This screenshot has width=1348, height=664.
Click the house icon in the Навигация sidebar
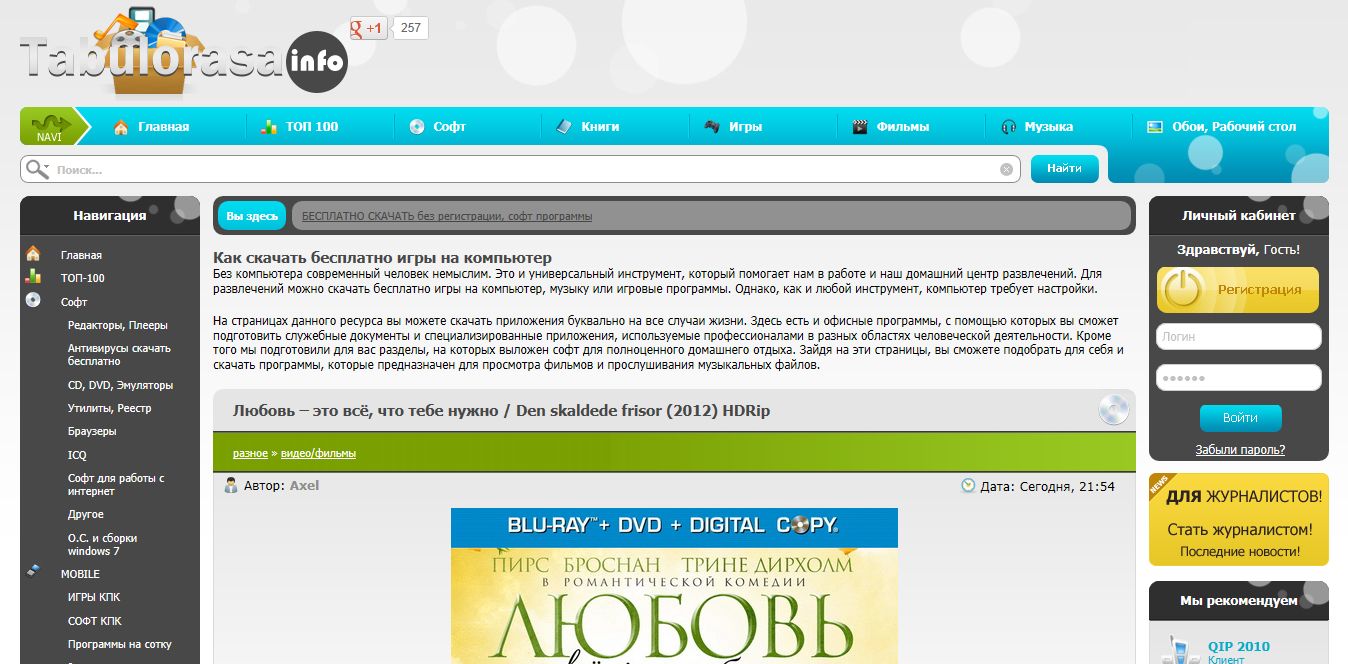click(x=33, y=254)
